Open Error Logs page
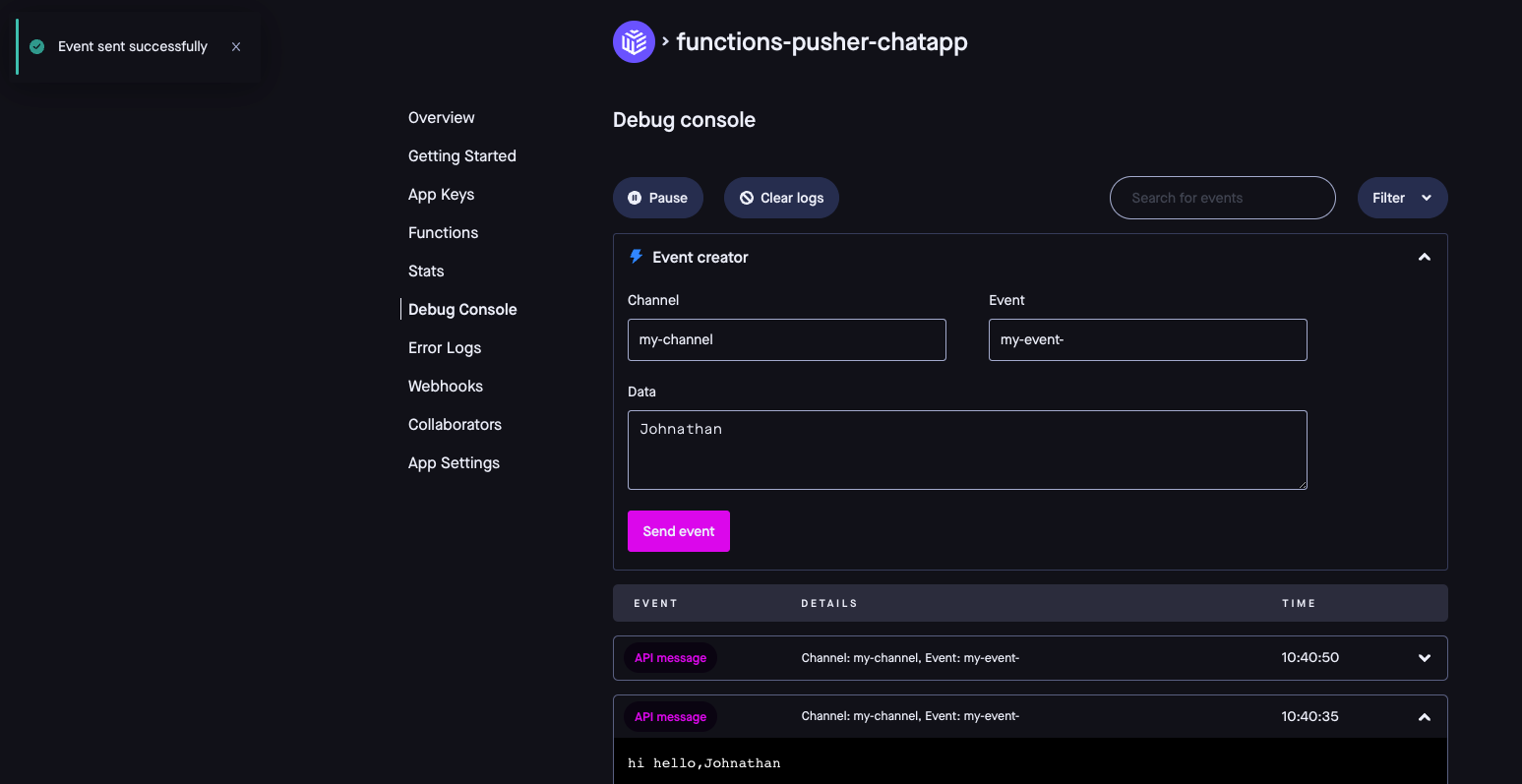Image resolution: width=1522 pixels, height=784 pixels. click(x=445, y=347)
